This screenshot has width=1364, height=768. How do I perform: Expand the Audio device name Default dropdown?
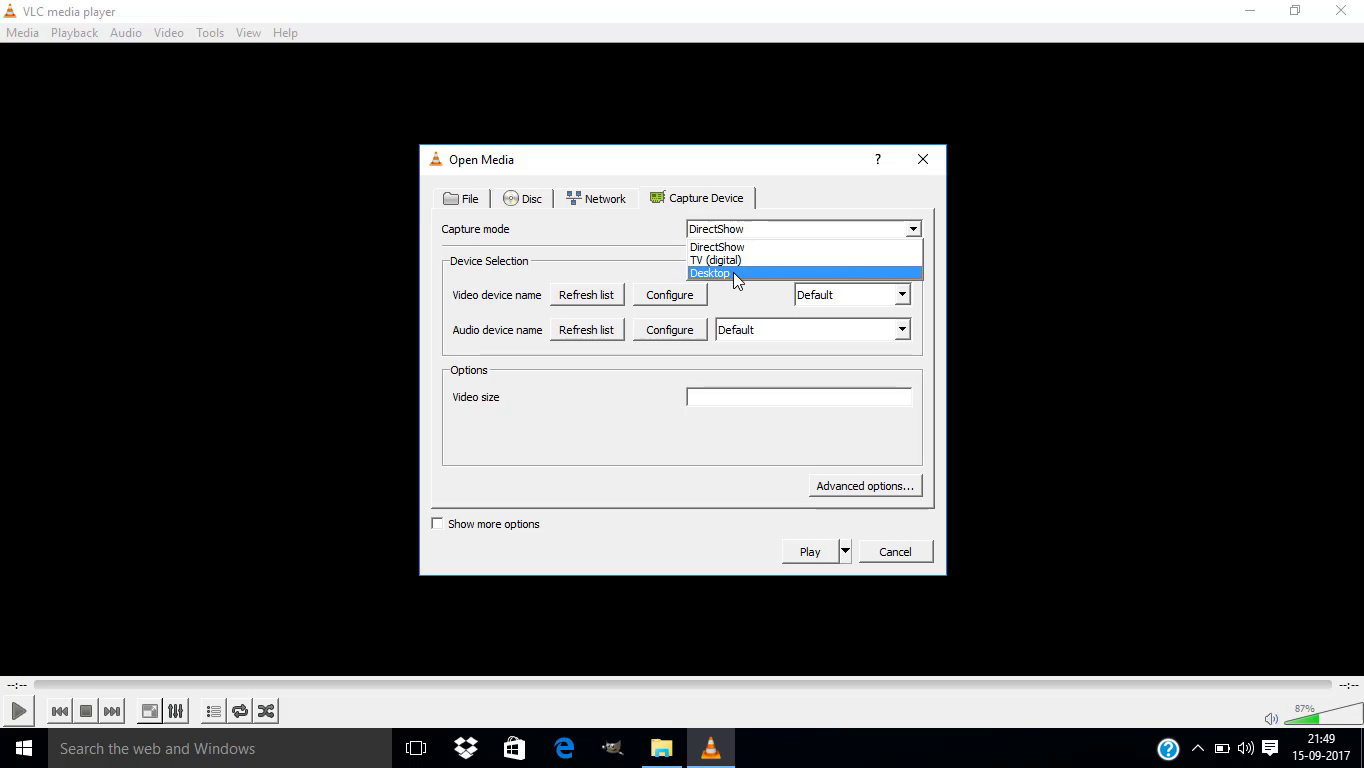[901, 329]
